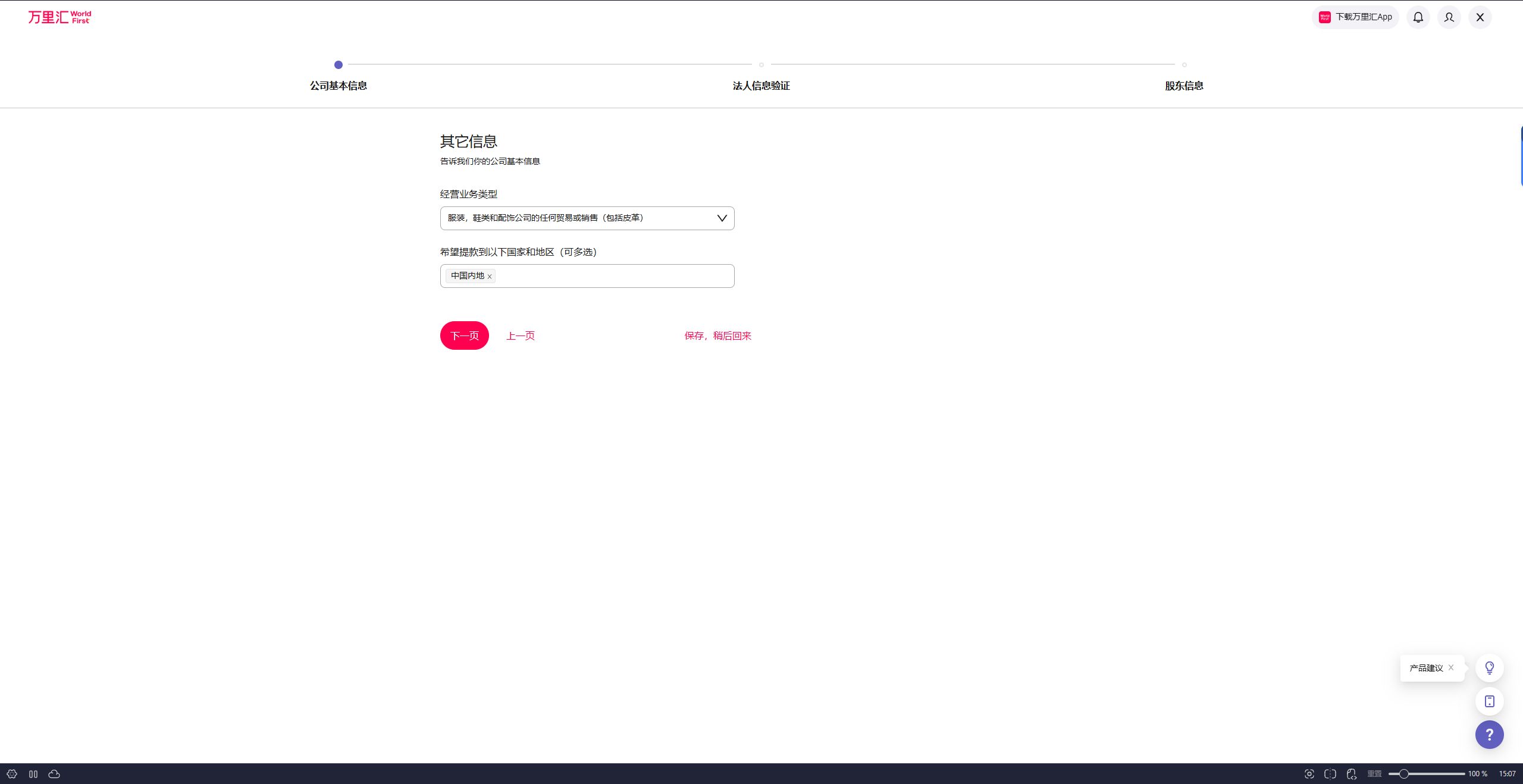Open the purple question mark help button
Screen dimensions: 1523x784
pyautogui.click(x=1490, y=735)
